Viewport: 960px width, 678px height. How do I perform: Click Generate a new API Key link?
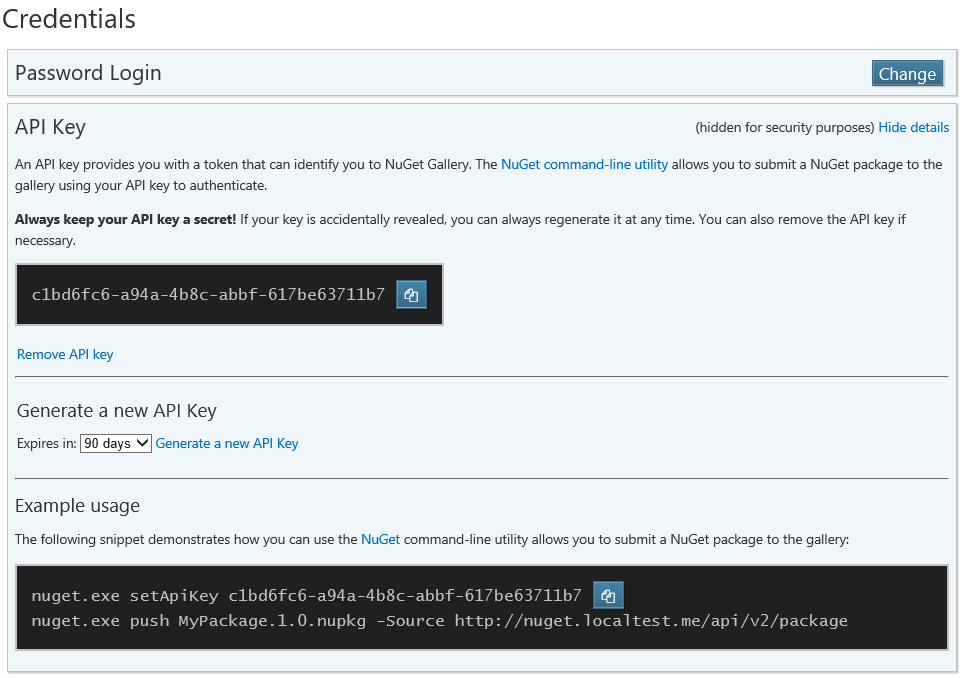pyautogui.click(x=227, y=443)
